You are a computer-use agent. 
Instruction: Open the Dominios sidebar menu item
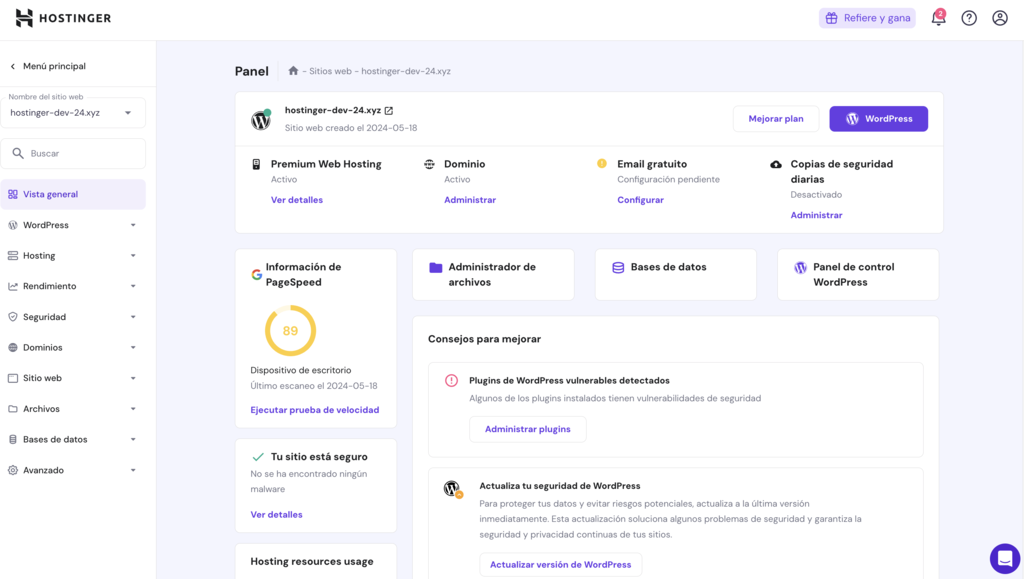(74, 347)
